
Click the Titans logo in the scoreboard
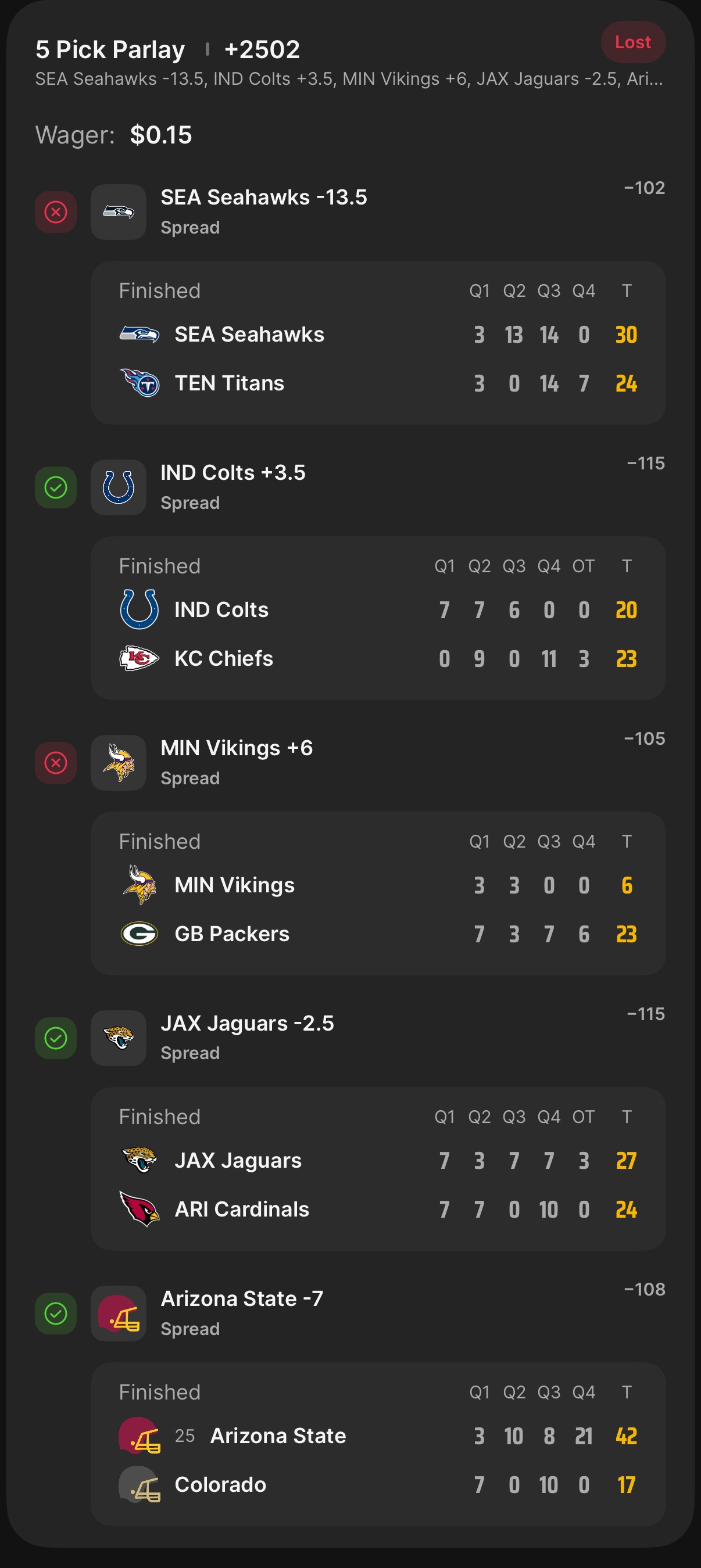click(x=140, y=383)
